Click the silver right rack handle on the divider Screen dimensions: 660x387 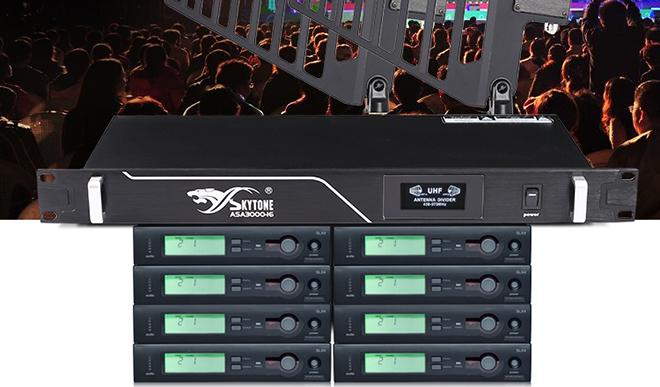click(x=580, y=200)
